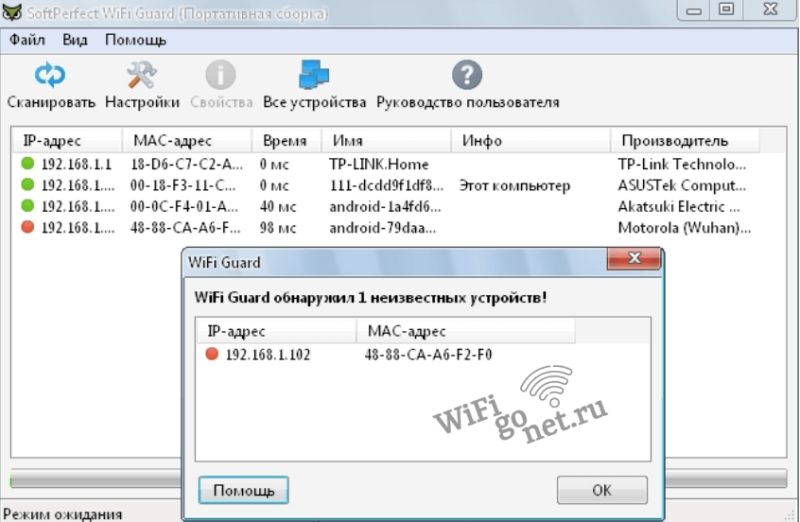
Task: Click Этот компьютер info cell
Action: pos(514,186)
